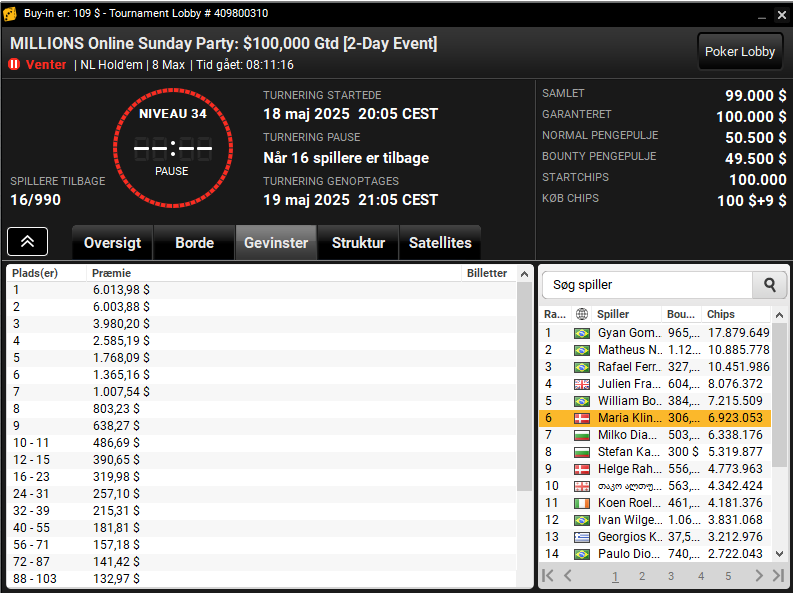Open players page 3

click(x=671, y=576)
